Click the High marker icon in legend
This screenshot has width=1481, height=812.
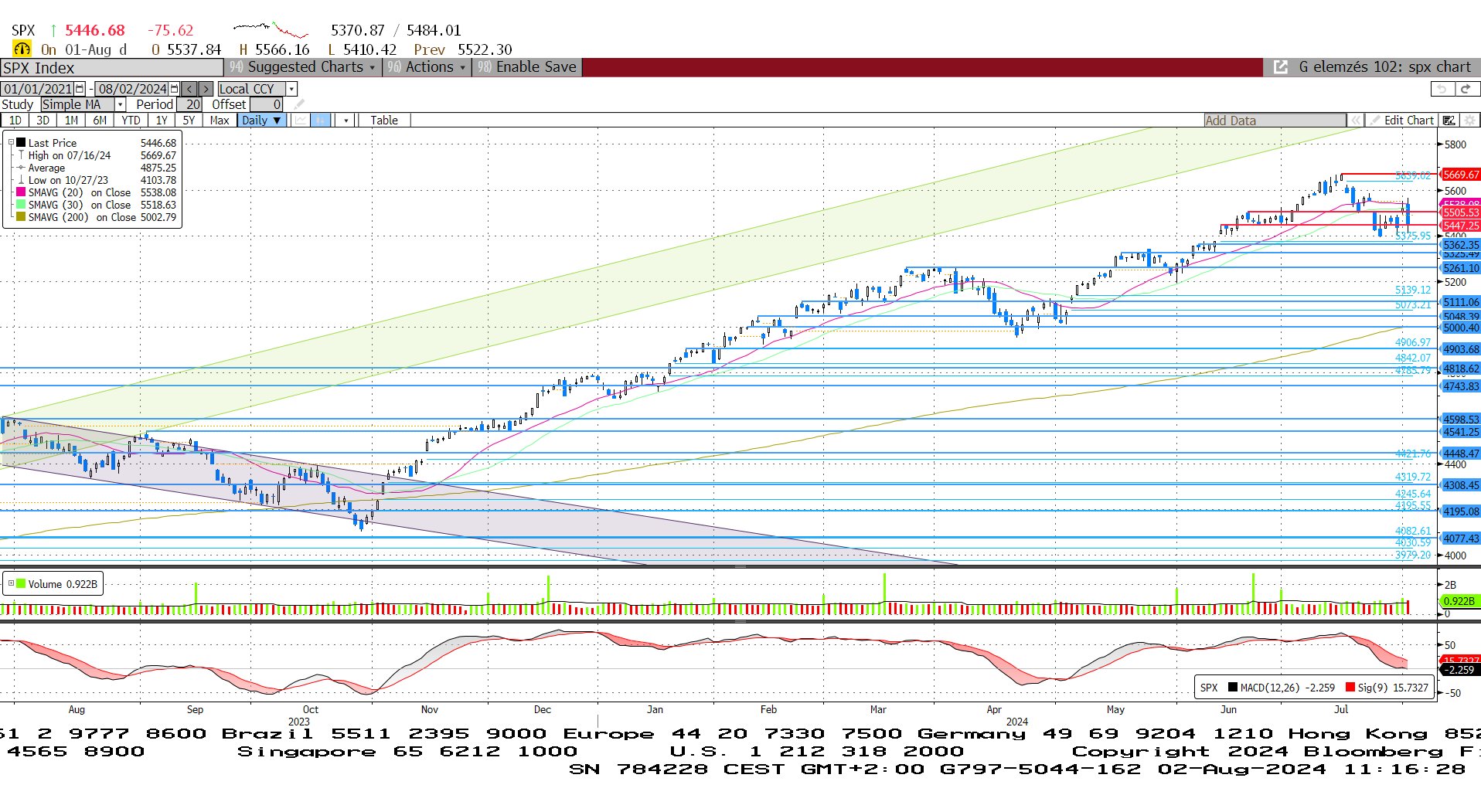click(22, 155)
